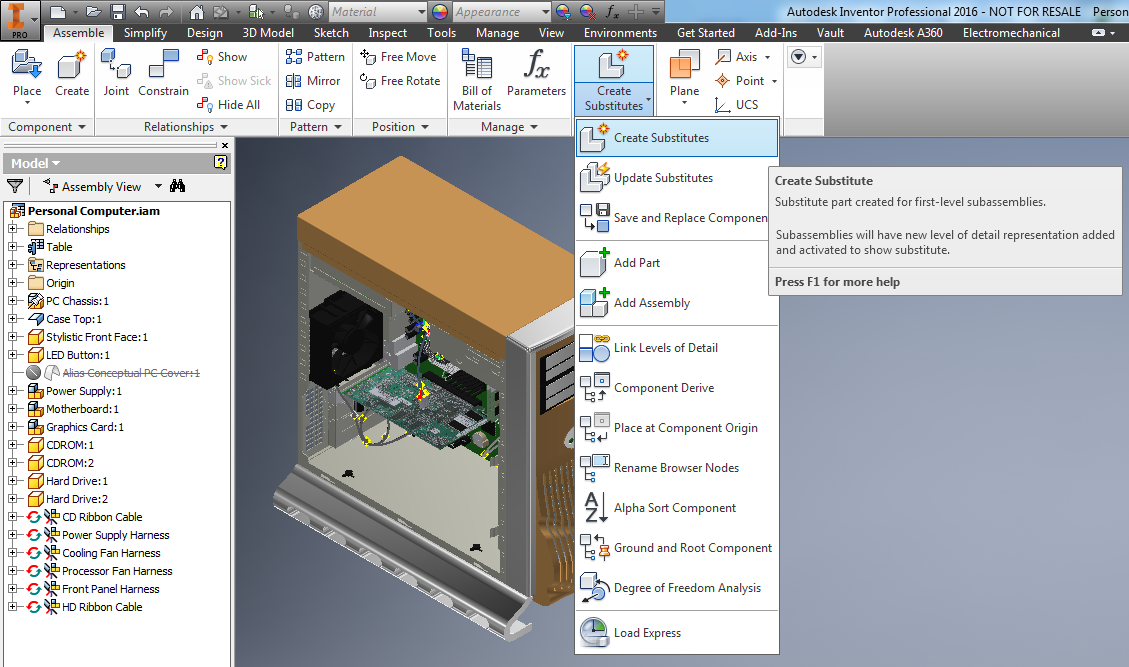Click the Place component icon
The height and width of the screenshot is (667, 1129).
click(x=27, y=65)
